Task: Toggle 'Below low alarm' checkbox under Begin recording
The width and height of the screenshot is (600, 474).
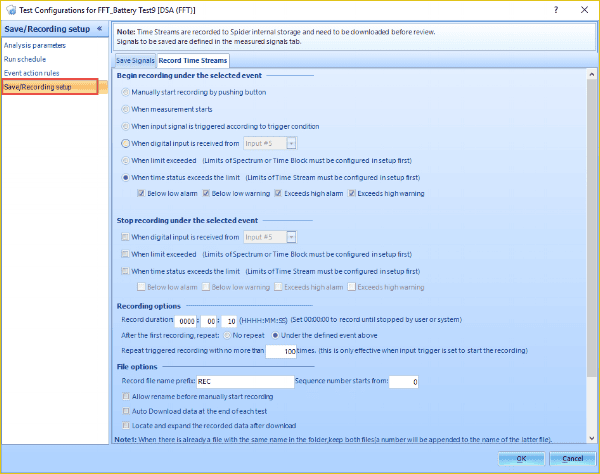Action: pos(141,192)
